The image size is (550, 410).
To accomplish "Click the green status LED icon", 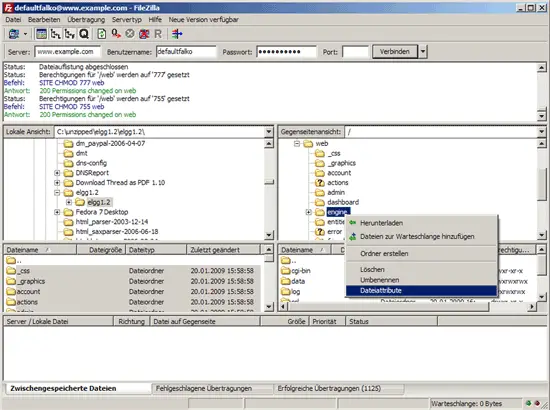I will click(x=529, y=403).
